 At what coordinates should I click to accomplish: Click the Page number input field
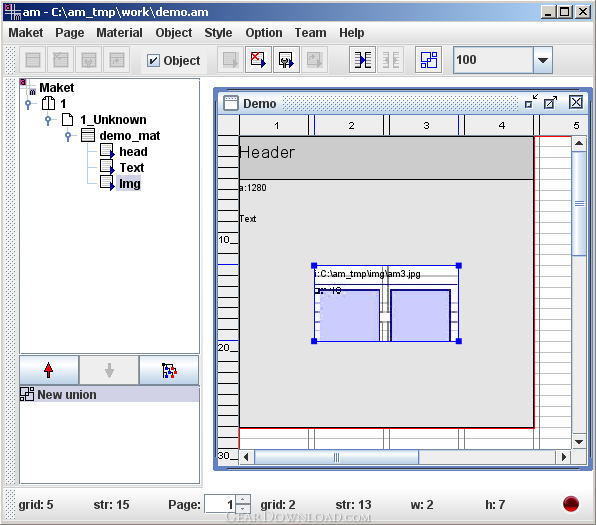pos(220,504)
